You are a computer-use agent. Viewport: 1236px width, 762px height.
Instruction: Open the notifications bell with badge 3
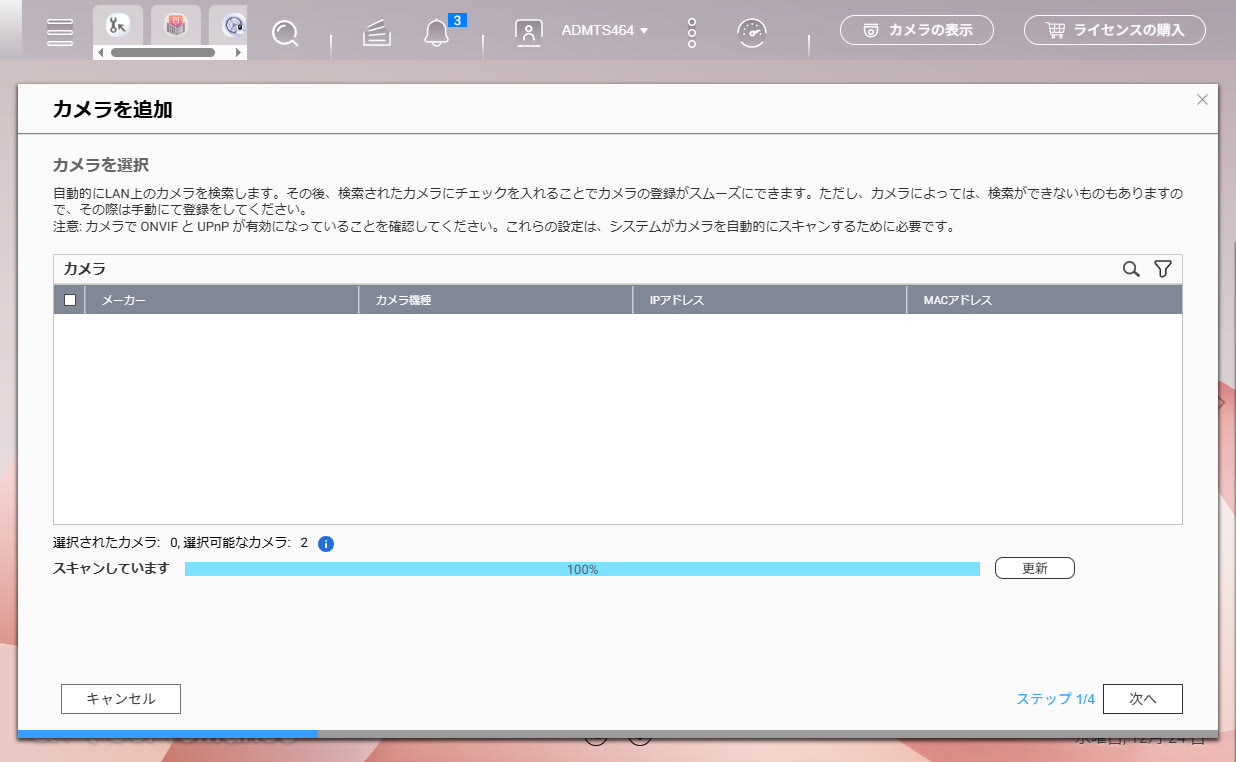(436, 33)
